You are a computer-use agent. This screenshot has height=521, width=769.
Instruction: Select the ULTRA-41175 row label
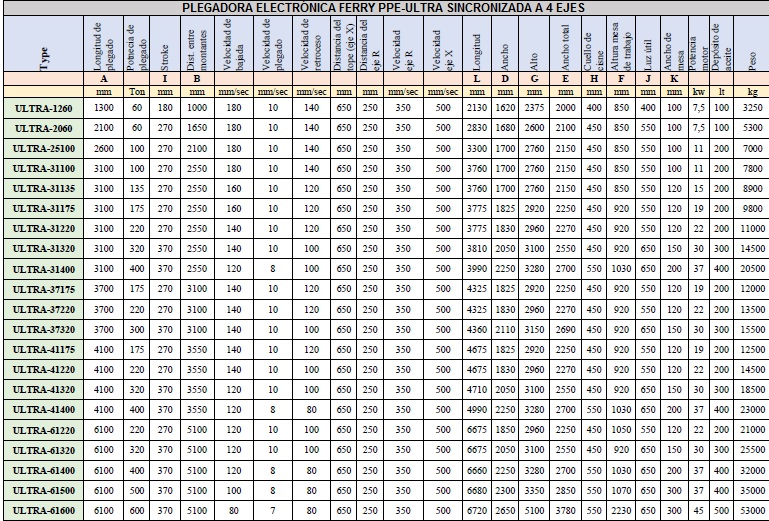pyautogui.click(x=43, y=350)
